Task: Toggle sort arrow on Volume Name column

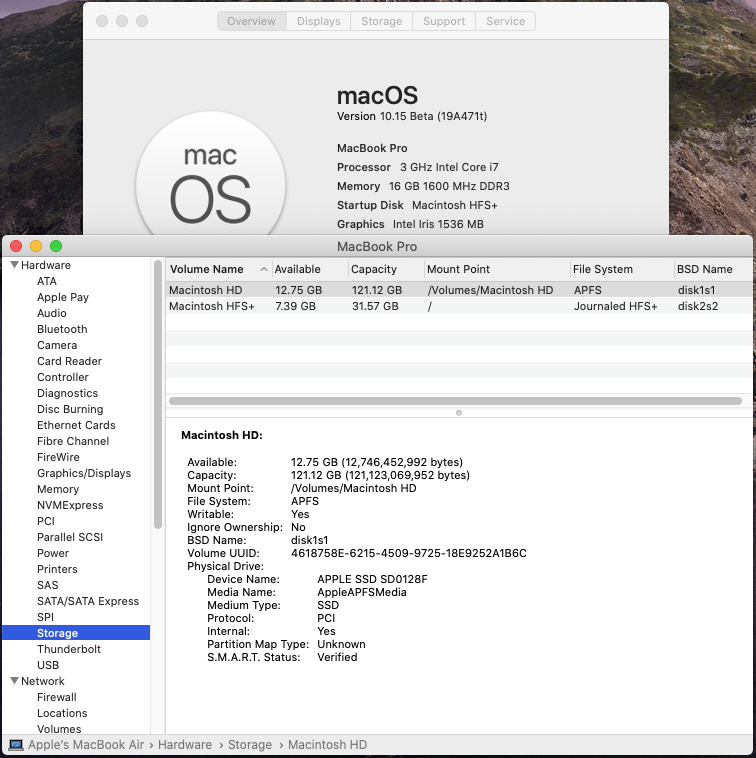Action: coord(264,269)
